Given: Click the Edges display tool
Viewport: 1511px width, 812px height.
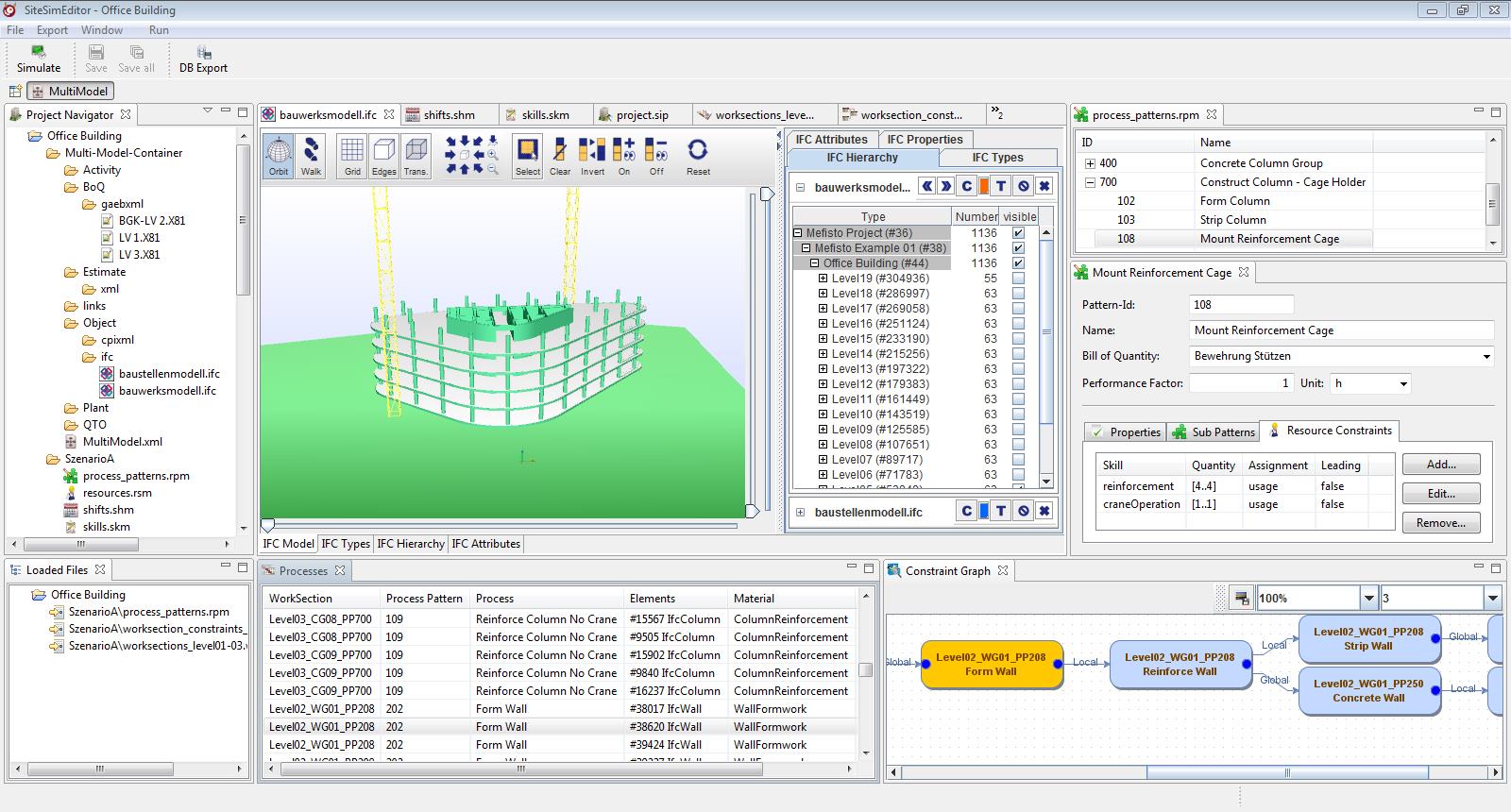Looking at the screenshot, I should (x=384, y=156).
